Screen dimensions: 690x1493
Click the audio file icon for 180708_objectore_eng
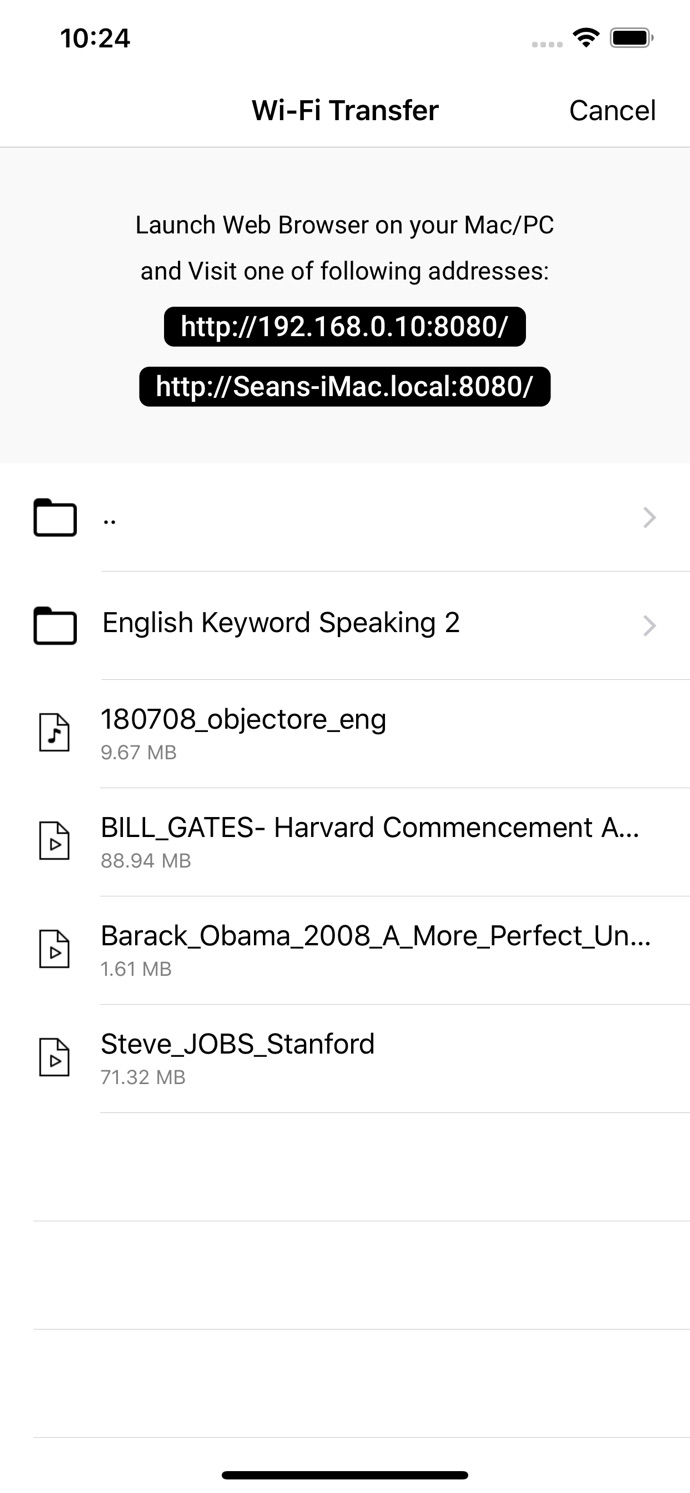pos(55,733)
